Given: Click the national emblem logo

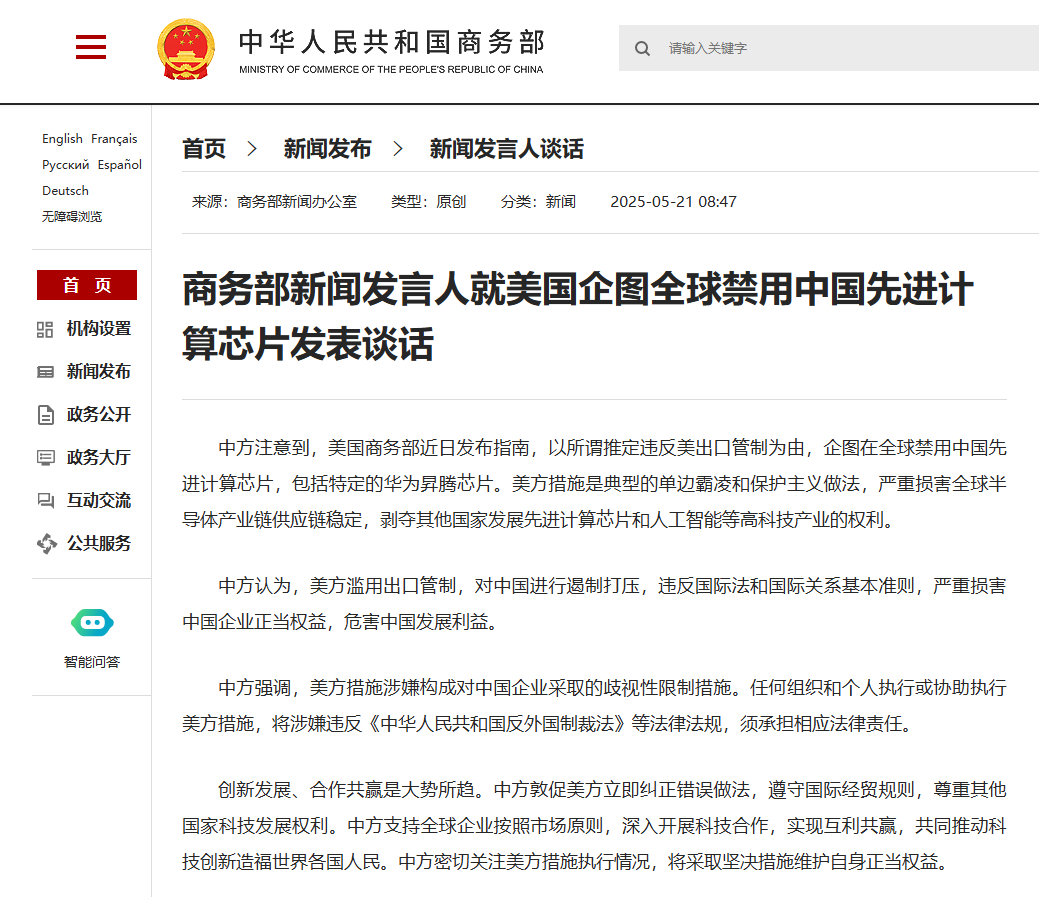Looking at the screenshot, I should point(186,49).
